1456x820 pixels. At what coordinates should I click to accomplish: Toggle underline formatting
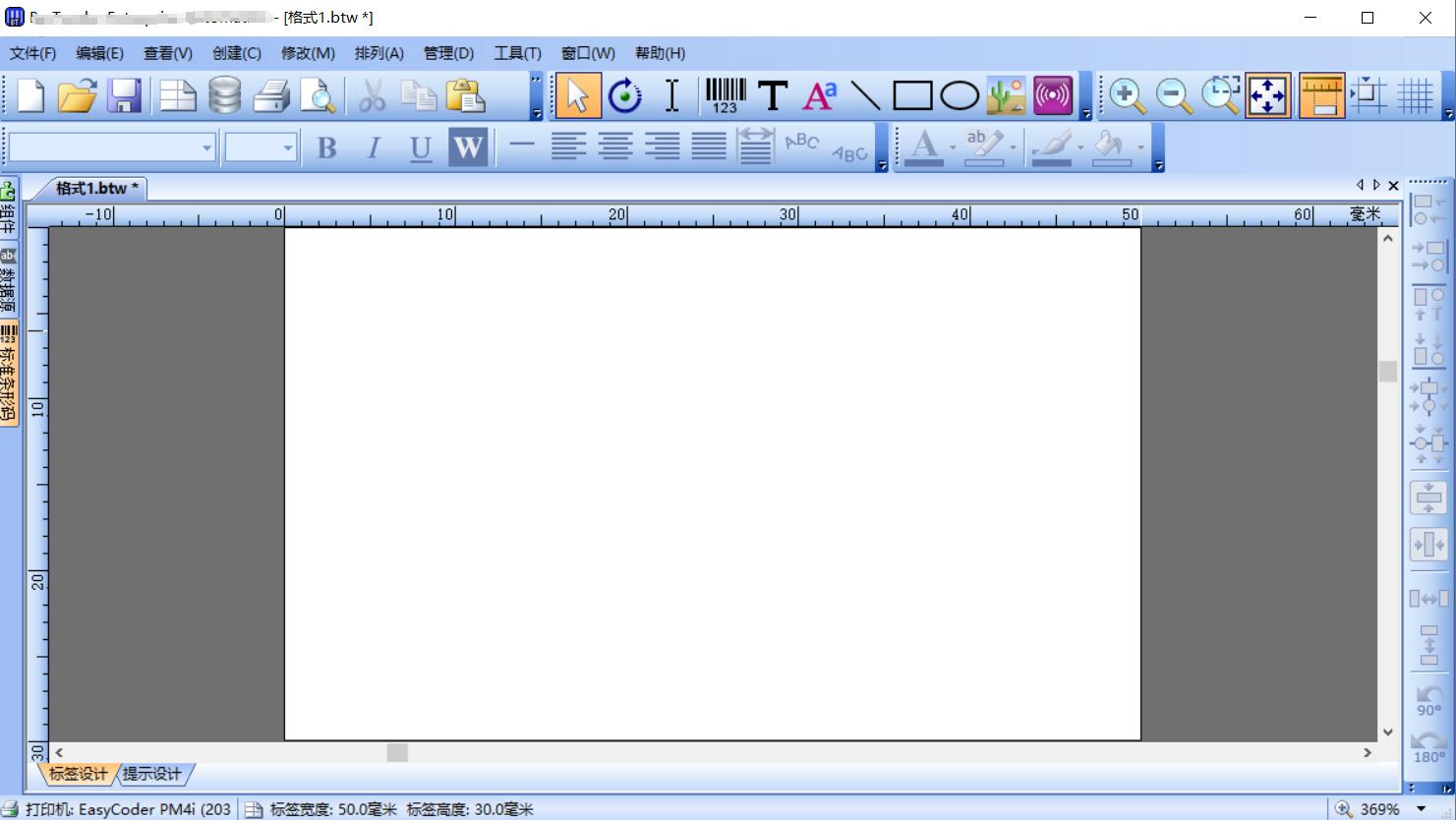pos(421,147)
